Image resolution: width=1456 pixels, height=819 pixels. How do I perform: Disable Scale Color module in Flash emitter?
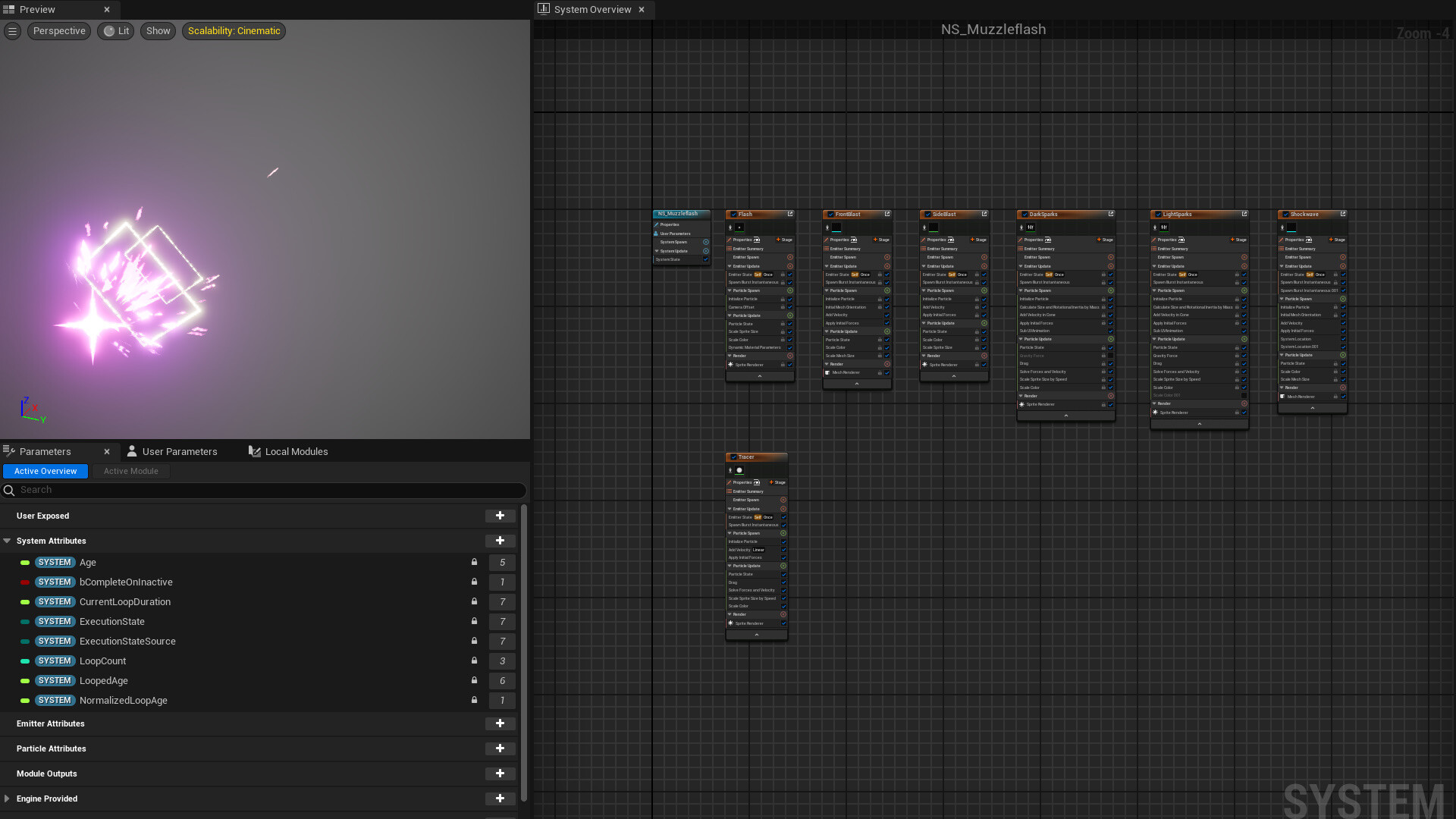pyautogui.click(x=789, y=340)
